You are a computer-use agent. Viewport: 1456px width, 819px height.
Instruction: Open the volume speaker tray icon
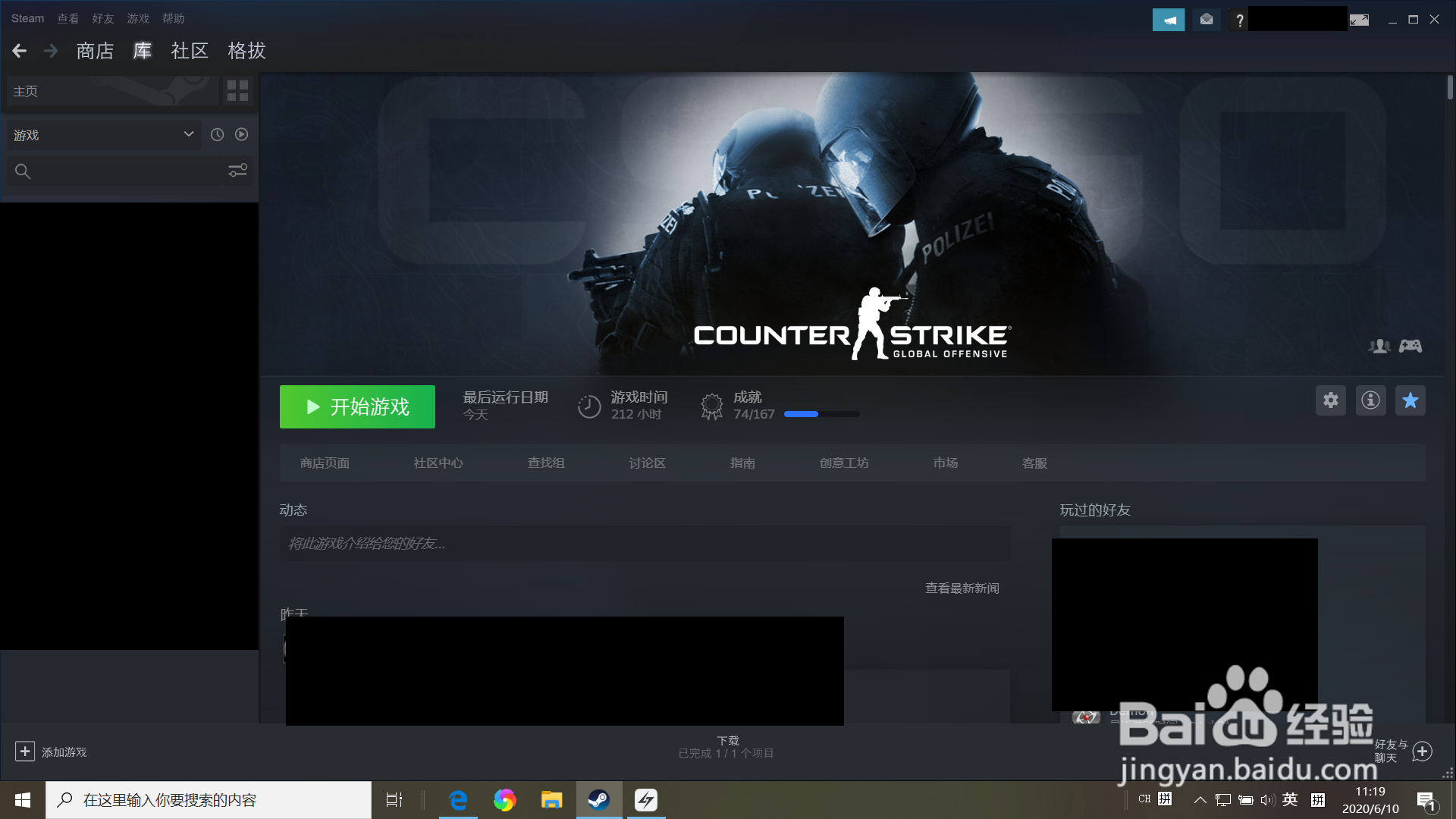[x=1266, y=800]
